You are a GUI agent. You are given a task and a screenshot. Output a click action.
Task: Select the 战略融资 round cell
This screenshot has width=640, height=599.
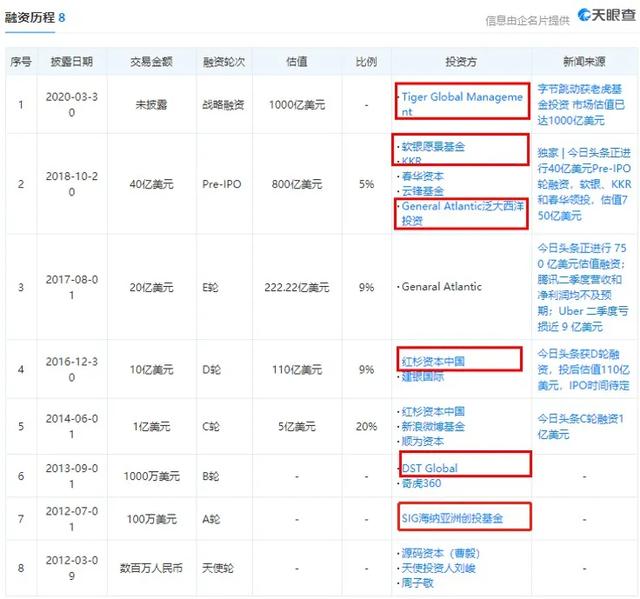coord(223,105)
